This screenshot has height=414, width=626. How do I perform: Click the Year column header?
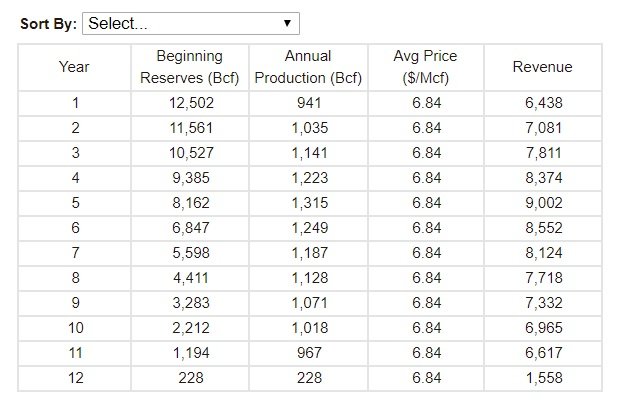(74, 67)
